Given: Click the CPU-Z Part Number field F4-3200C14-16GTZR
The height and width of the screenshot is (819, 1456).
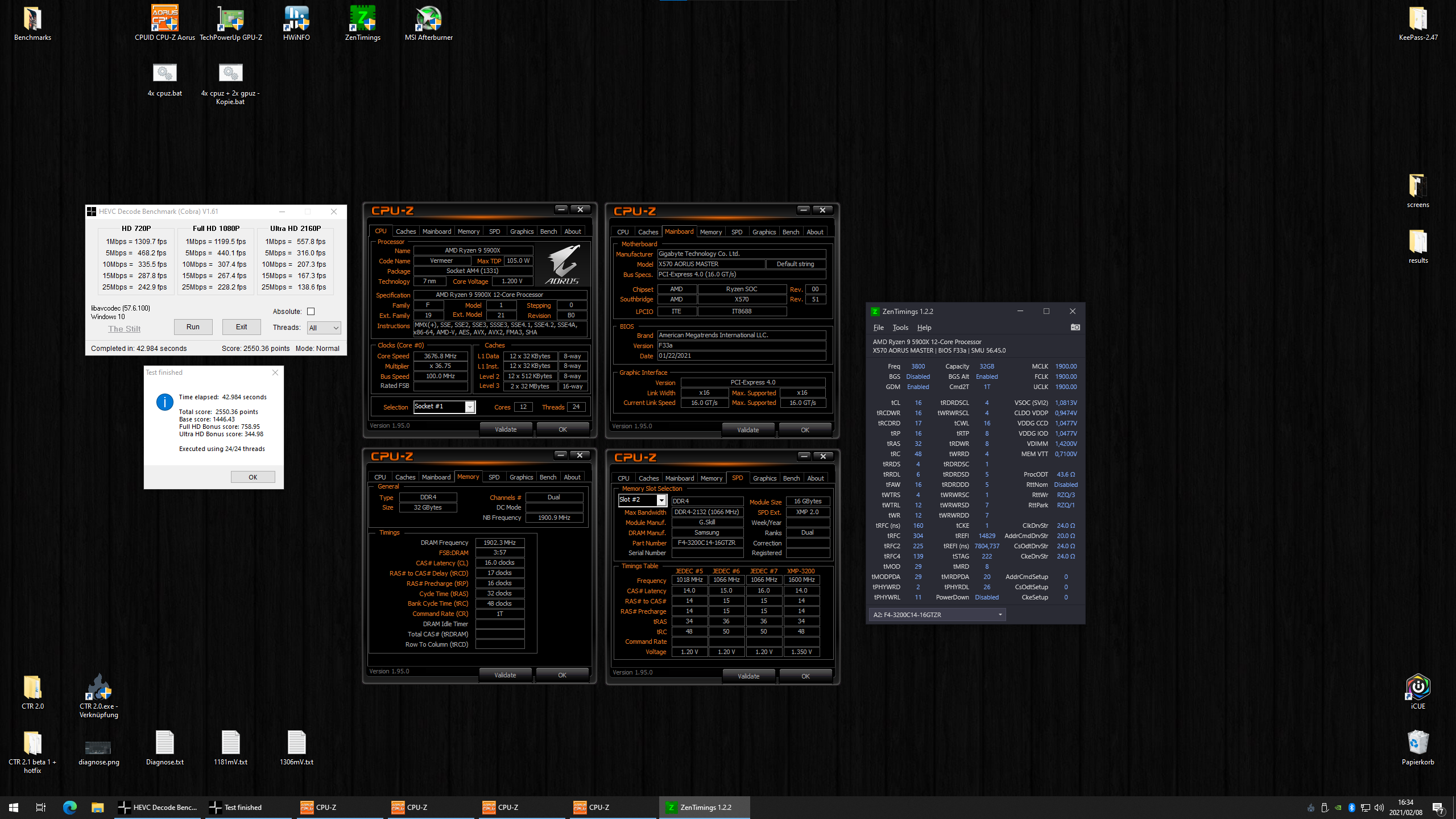Looking at the screenshot, I should tap(707, 543).
